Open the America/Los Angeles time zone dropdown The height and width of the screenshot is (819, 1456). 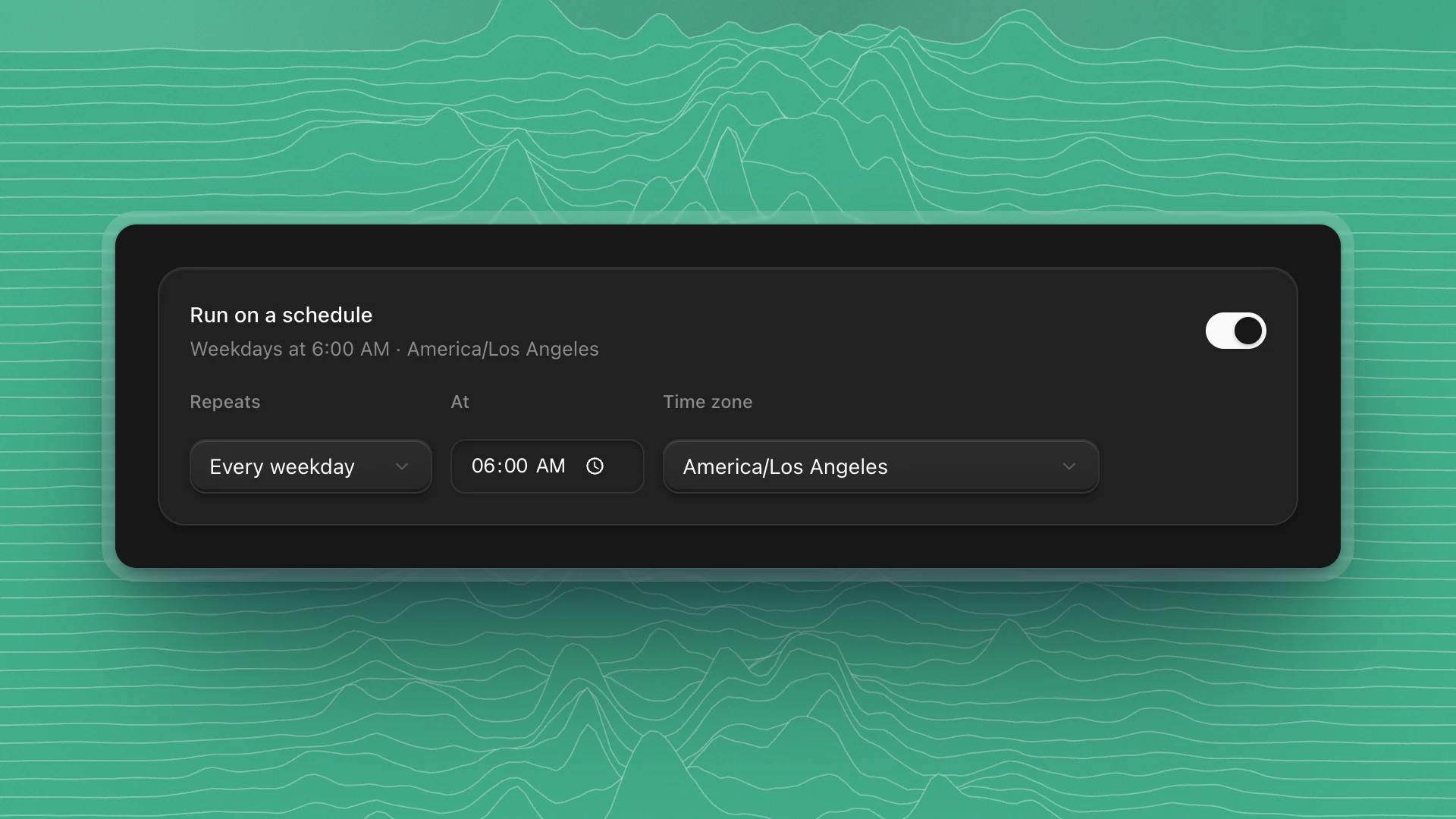(880, 466)
